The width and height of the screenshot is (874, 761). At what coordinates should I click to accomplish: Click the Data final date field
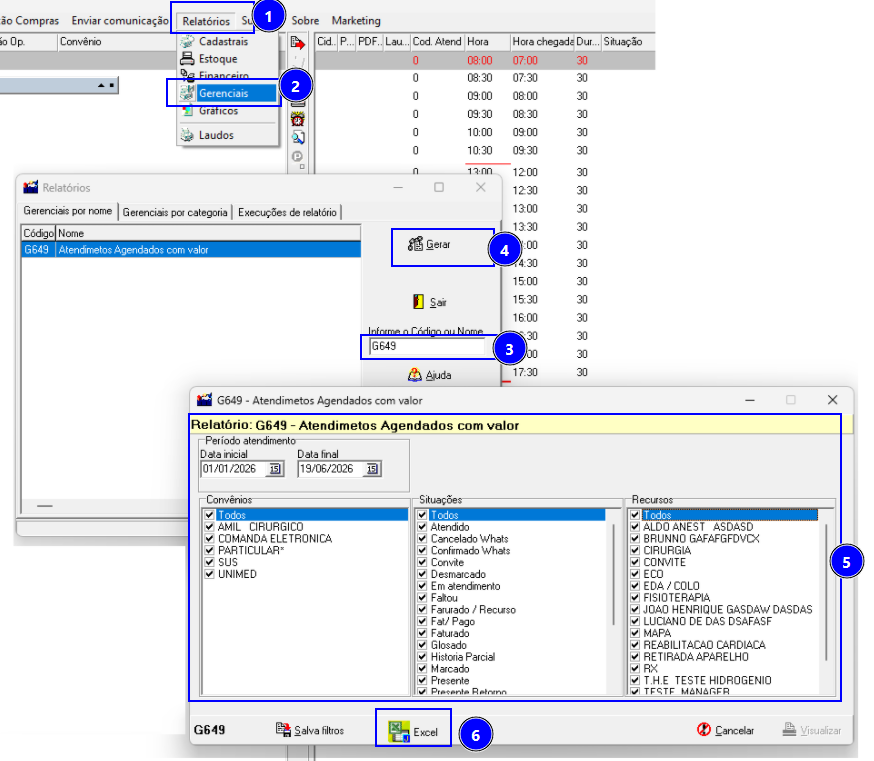(331, 469)
